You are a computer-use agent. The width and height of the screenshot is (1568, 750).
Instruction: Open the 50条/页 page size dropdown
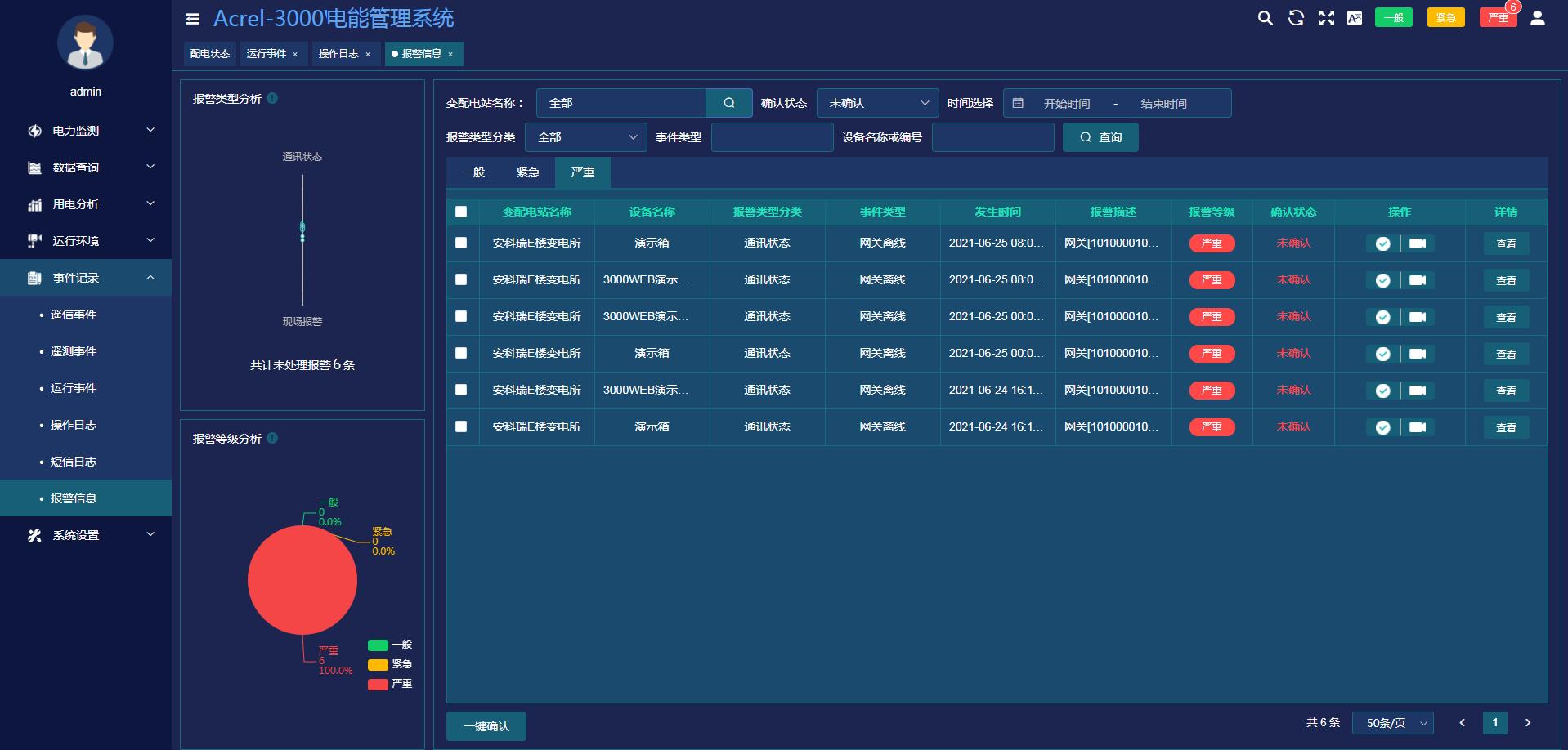[x=1392, y=723]
